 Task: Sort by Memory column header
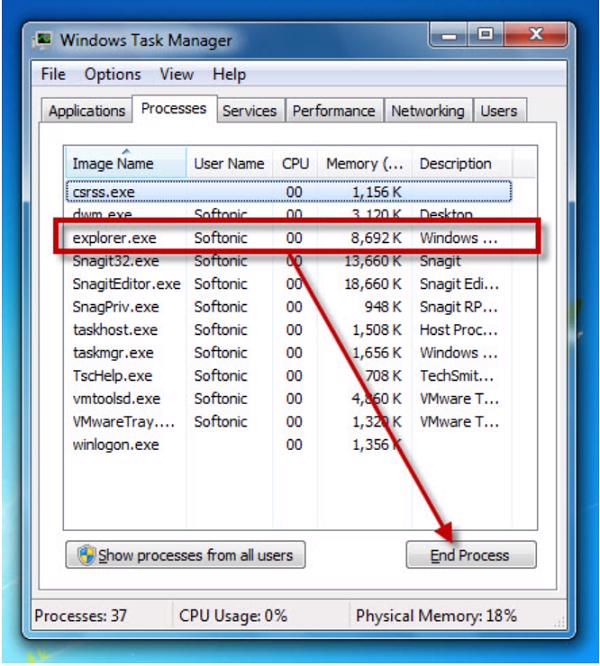pyautogui.click(x=364, y=163)
